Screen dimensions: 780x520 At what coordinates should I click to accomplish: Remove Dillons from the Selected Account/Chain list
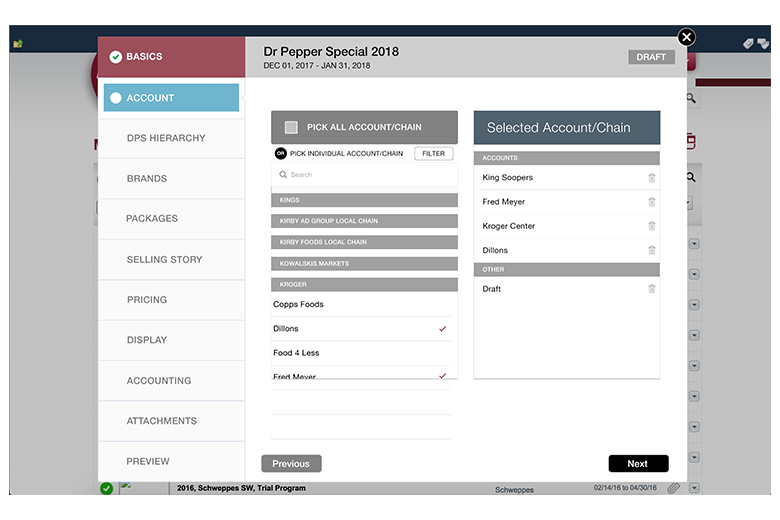click(652, 250)
